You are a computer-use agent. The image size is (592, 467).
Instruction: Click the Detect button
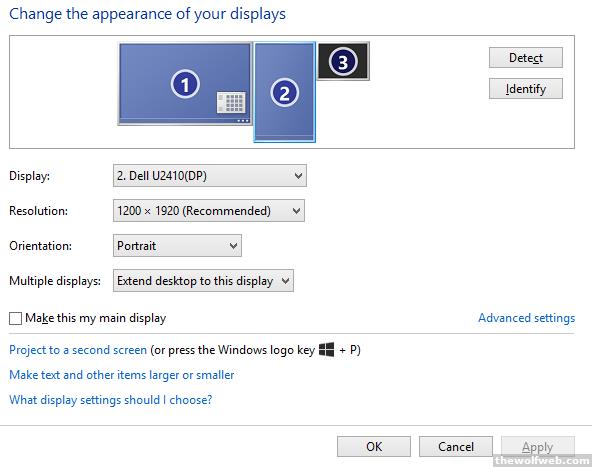[x=526, y=58]
